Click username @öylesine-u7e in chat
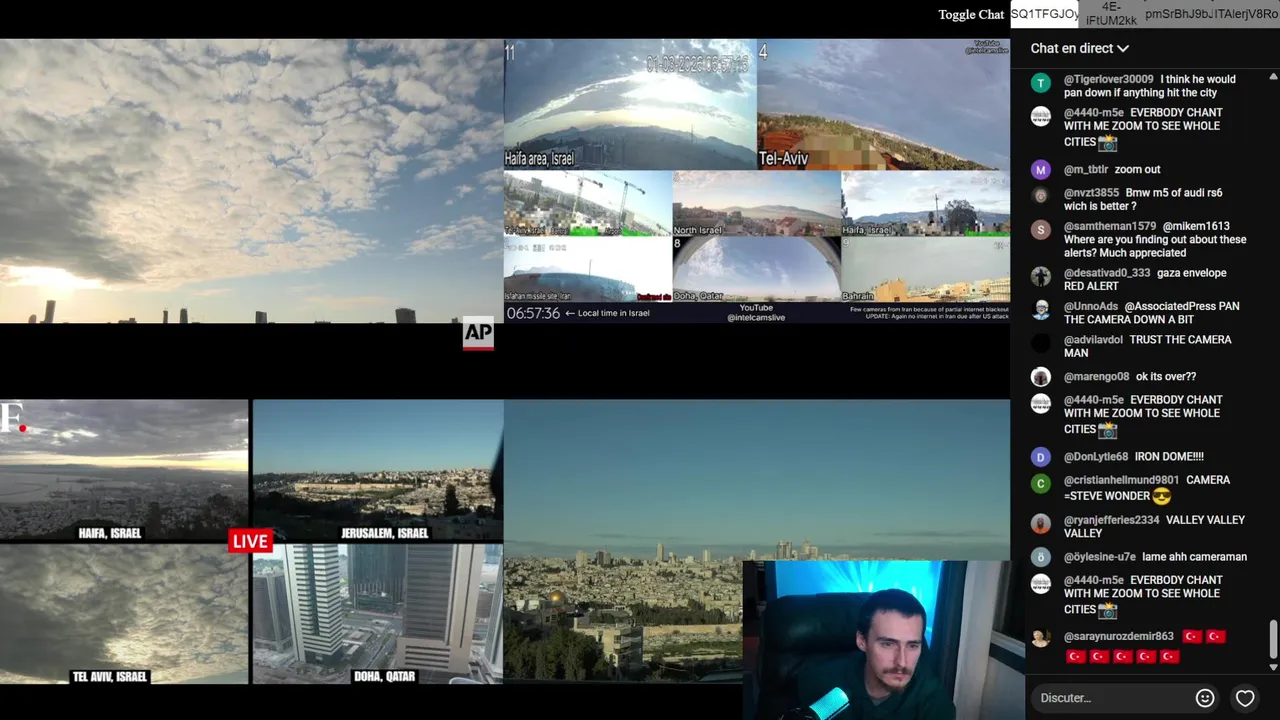This screenshot has height=720, width=1280. tap(1099, 557)
